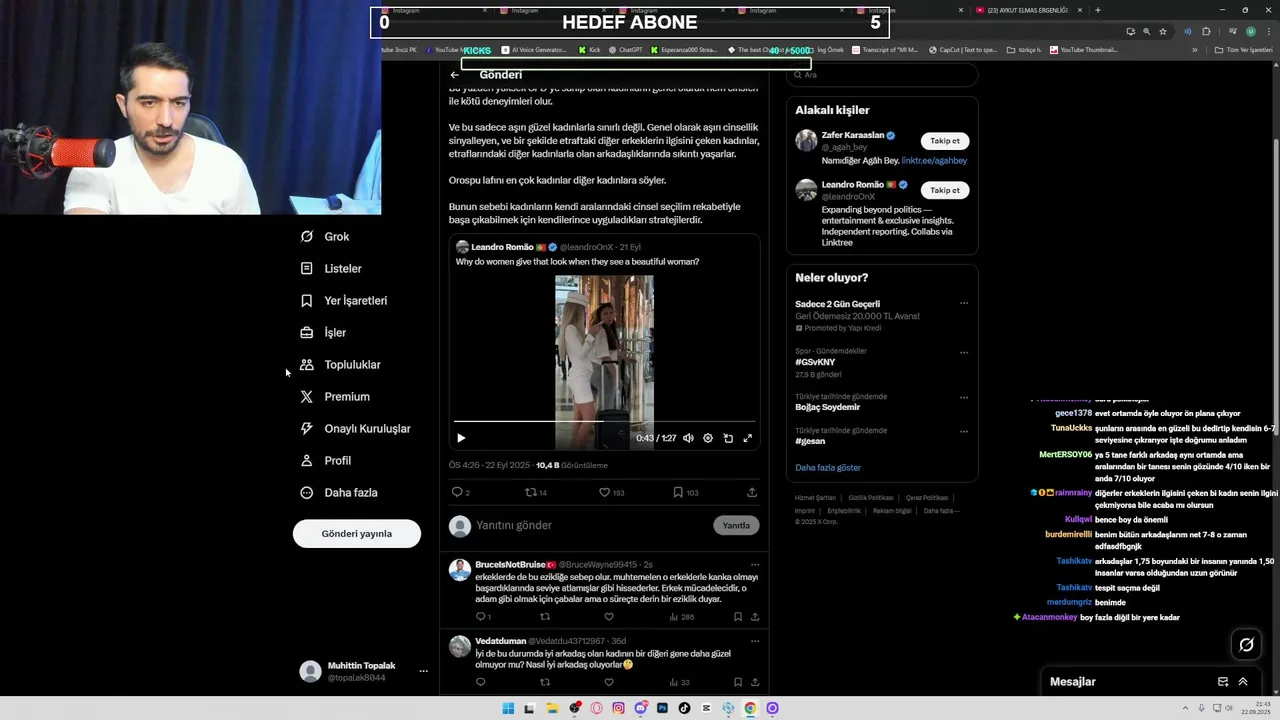Open the CapCut bookmark
The image size is (1280, 720).
(x=964, y=50)
